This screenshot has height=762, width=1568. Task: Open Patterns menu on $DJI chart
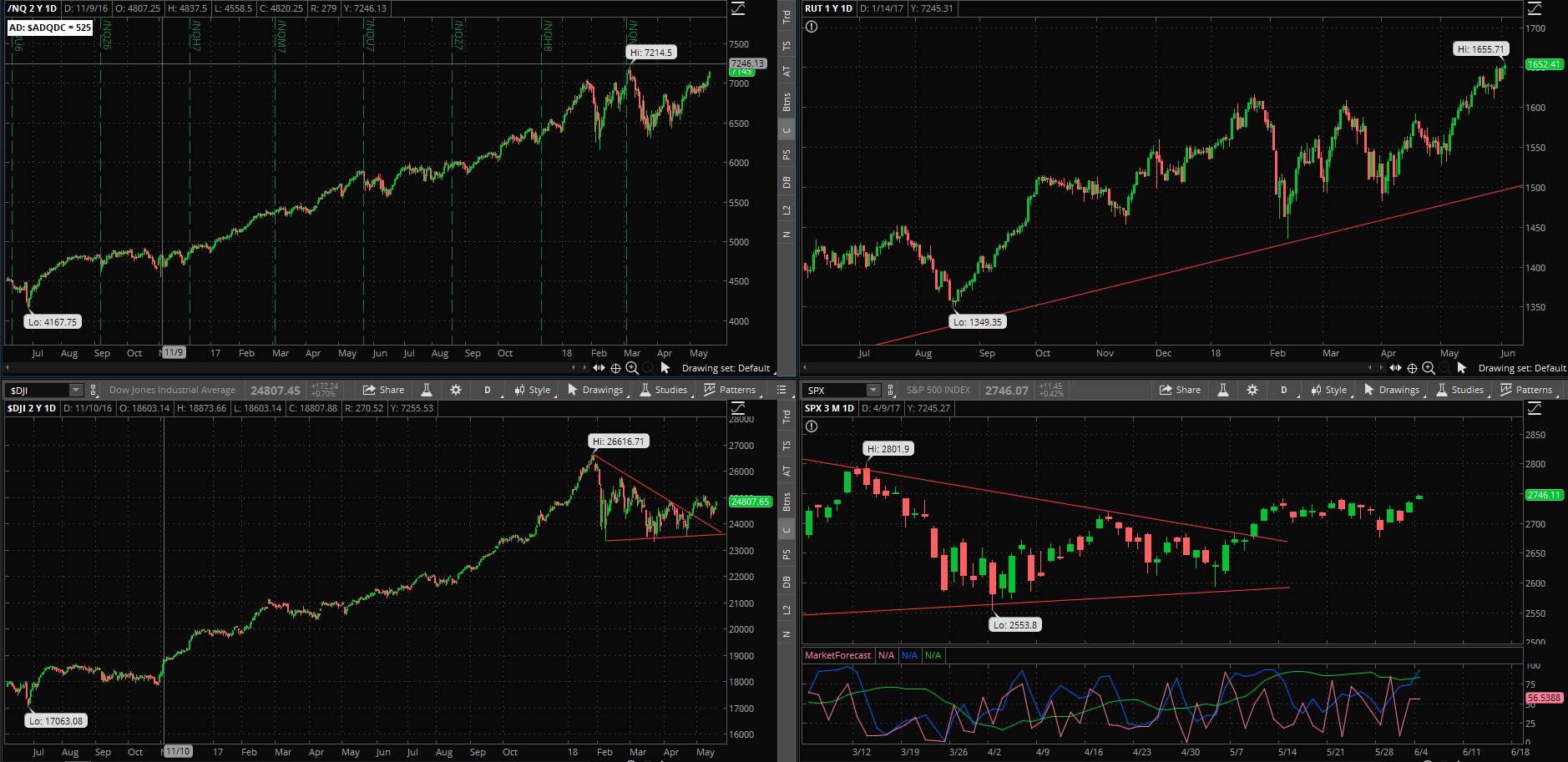(731, 390)
